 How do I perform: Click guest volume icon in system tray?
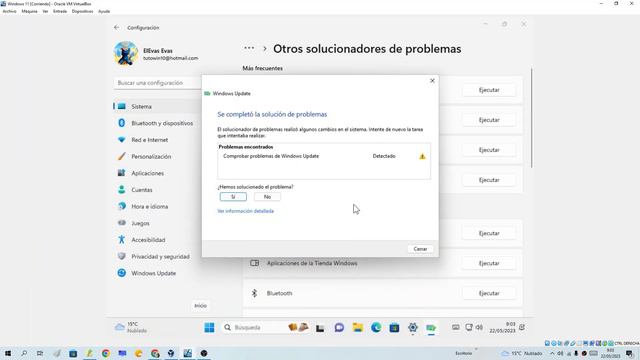tap(479, 327)
